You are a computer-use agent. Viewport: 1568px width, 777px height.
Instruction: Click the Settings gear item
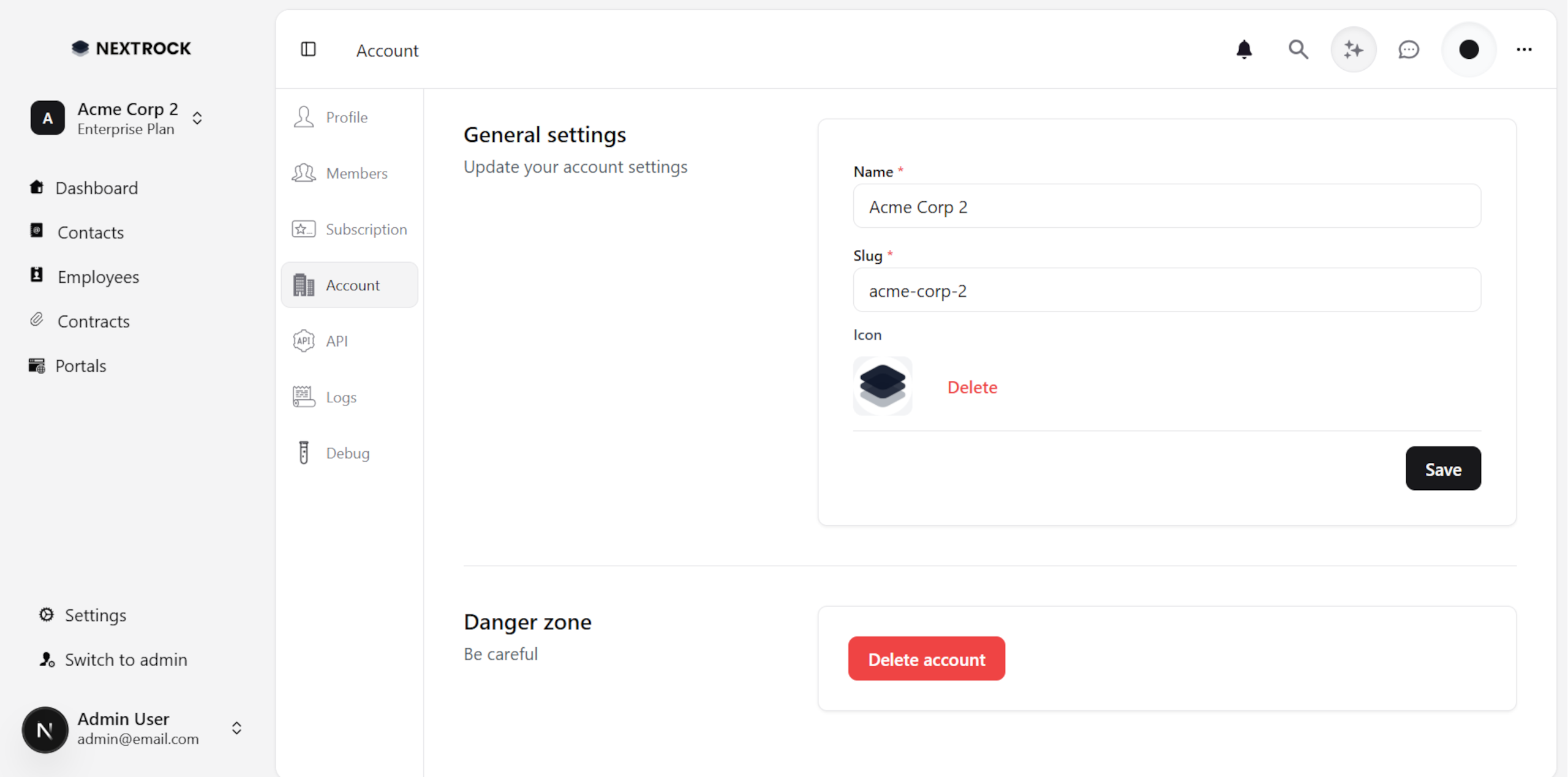click(95, 615)
